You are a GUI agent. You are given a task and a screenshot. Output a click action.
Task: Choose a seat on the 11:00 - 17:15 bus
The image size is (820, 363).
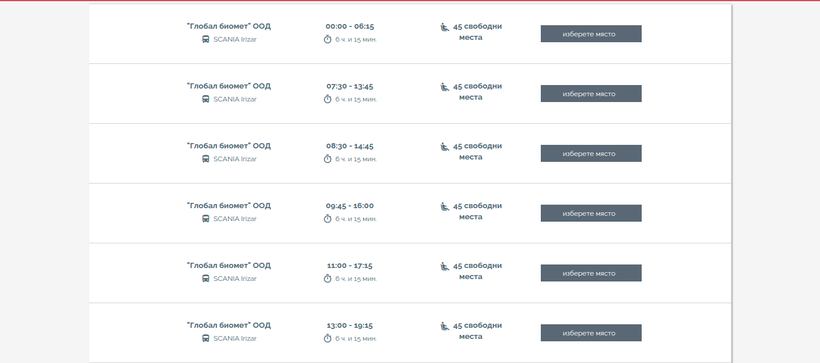click(x=591, y=273)
